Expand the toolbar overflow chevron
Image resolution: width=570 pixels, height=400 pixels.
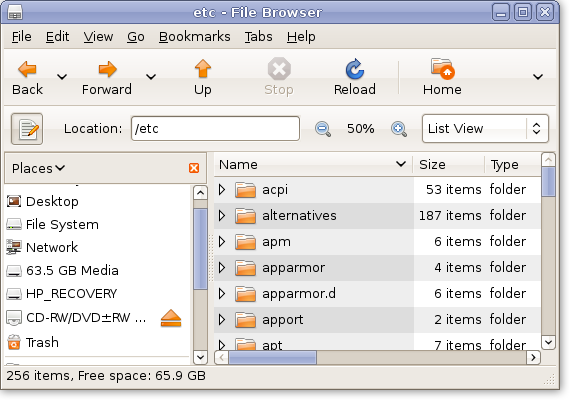(538, 77)
